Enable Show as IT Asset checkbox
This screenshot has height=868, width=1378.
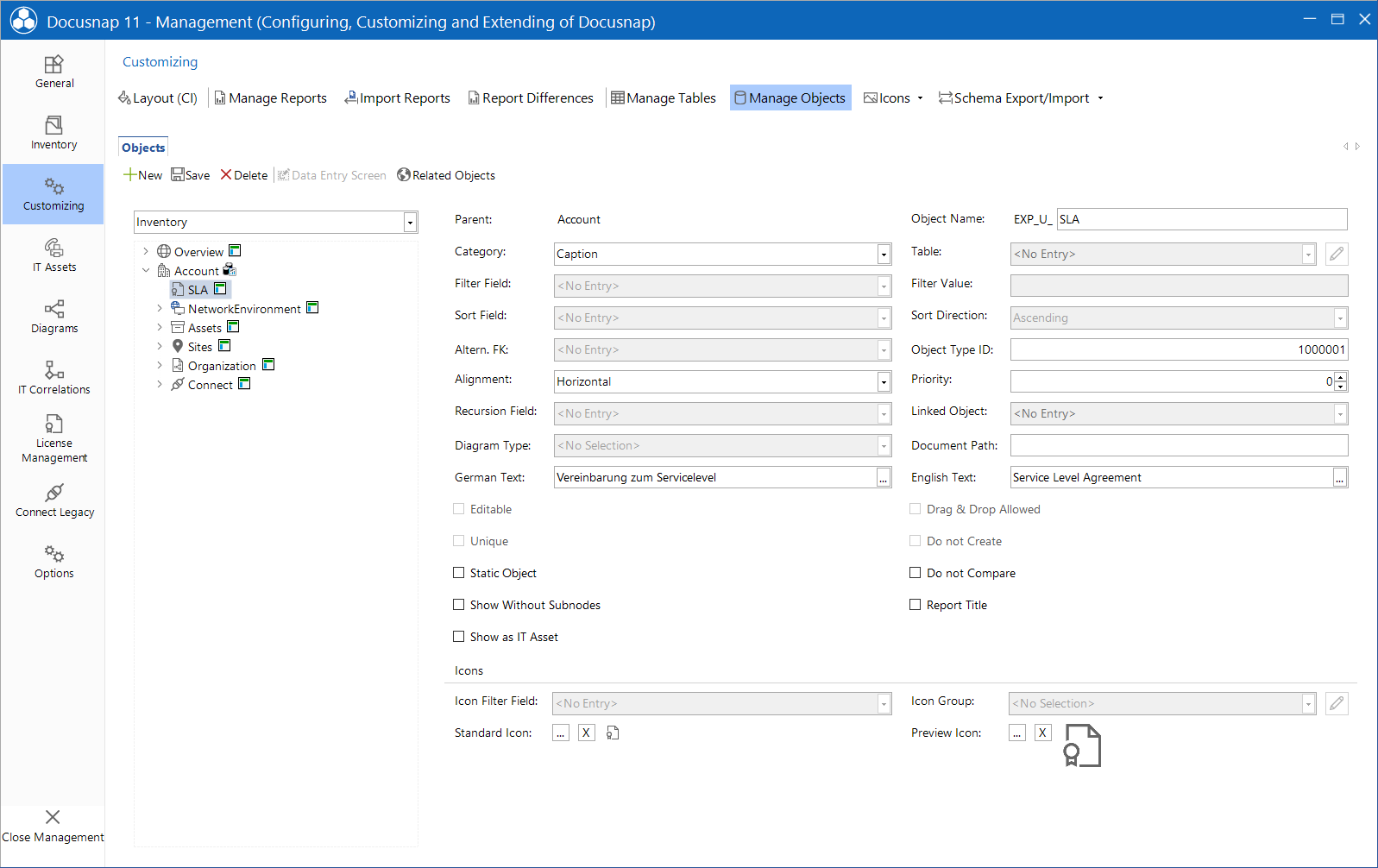[459, 637]
